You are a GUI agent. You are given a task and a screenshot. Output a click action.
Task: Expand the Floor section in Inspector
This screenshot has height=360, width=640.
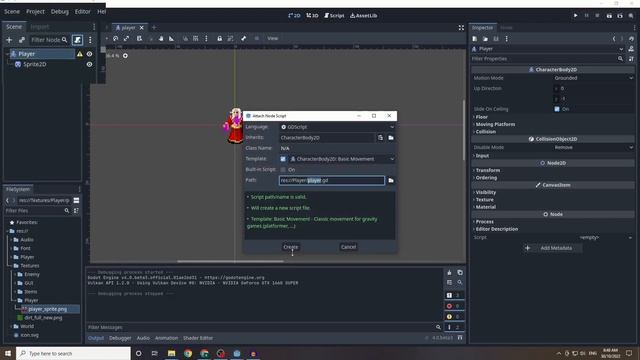482,117
